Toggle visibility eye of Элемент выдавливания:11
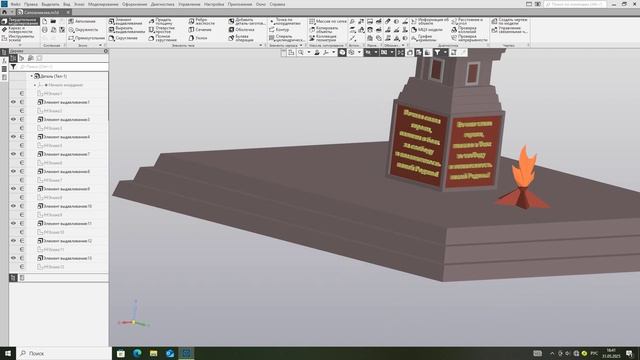640x360 pixels. pos(13,223)
